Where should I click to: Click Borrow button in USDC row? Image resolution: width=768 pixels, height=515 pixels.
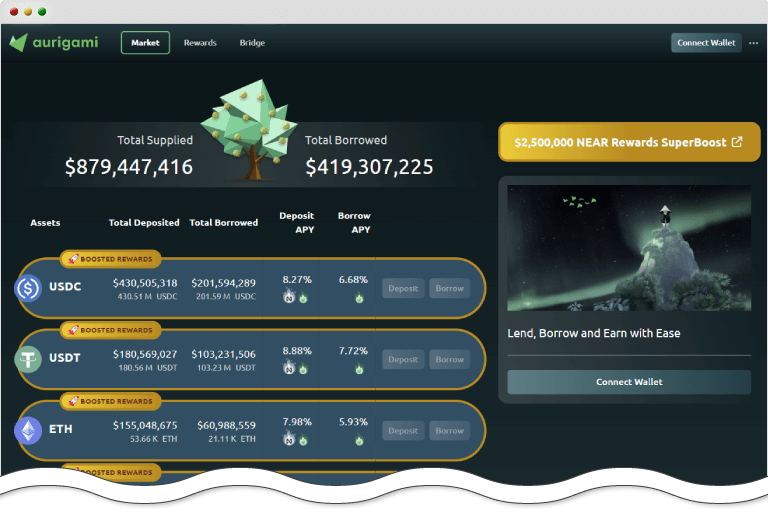tap(449, 288)
